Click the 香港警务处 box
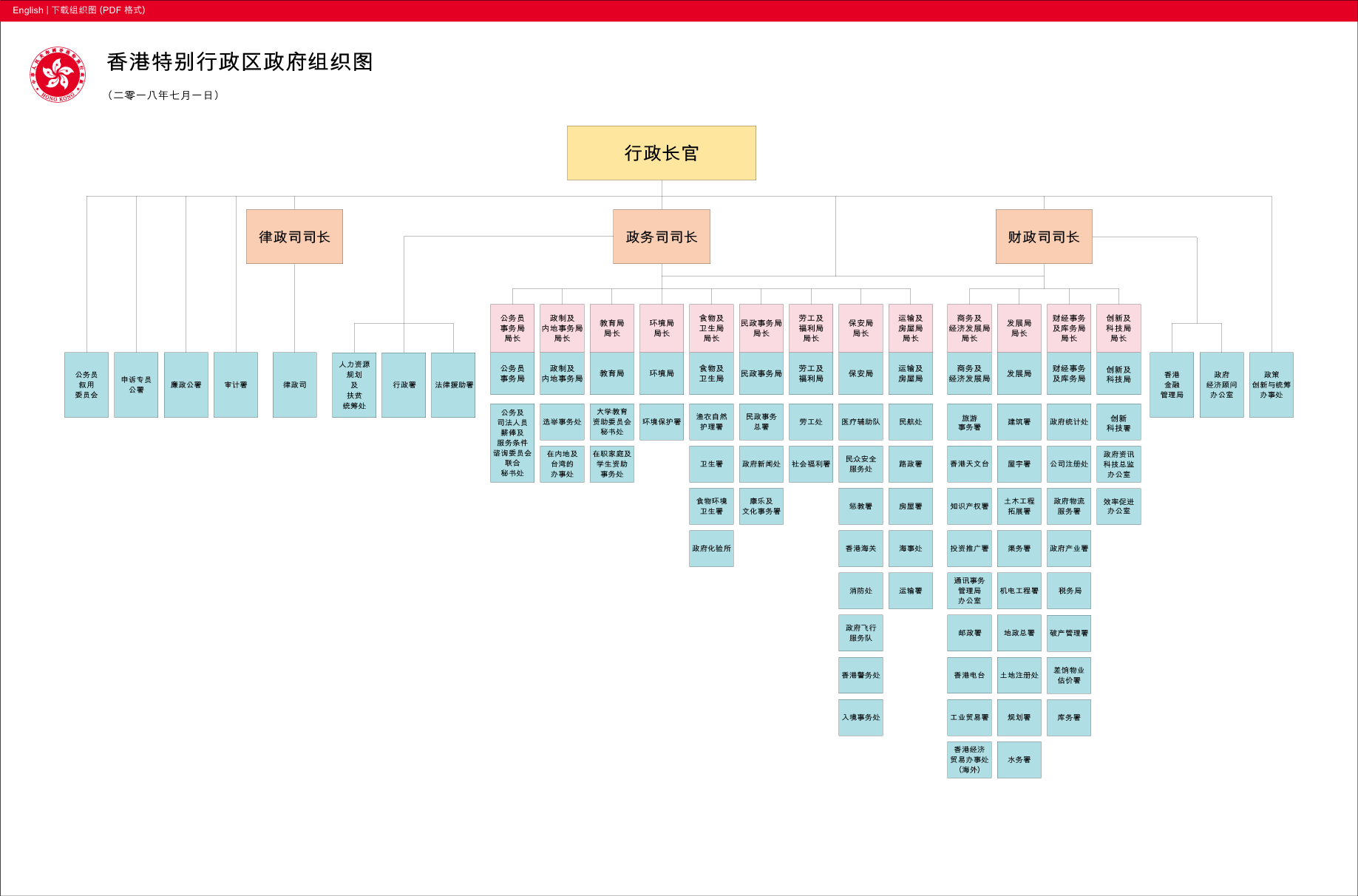Viewport: 1358px width, 896px height. pyautogui.click(x=860, y=674)
